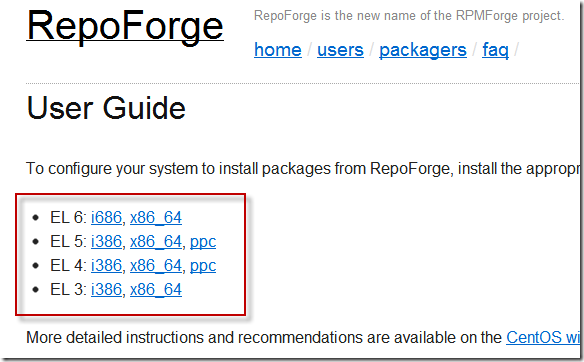Open the faq navigation link
The height and width of the screenshot is (362, 584).
495,50
